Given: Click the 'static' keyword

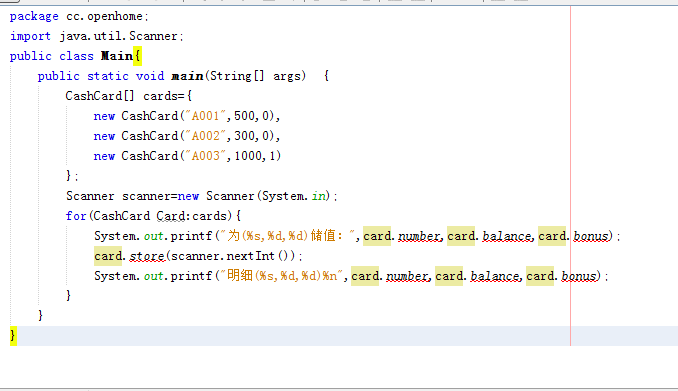Looking at the screenshot, I should pyautogui.click(x=108, y=76).
